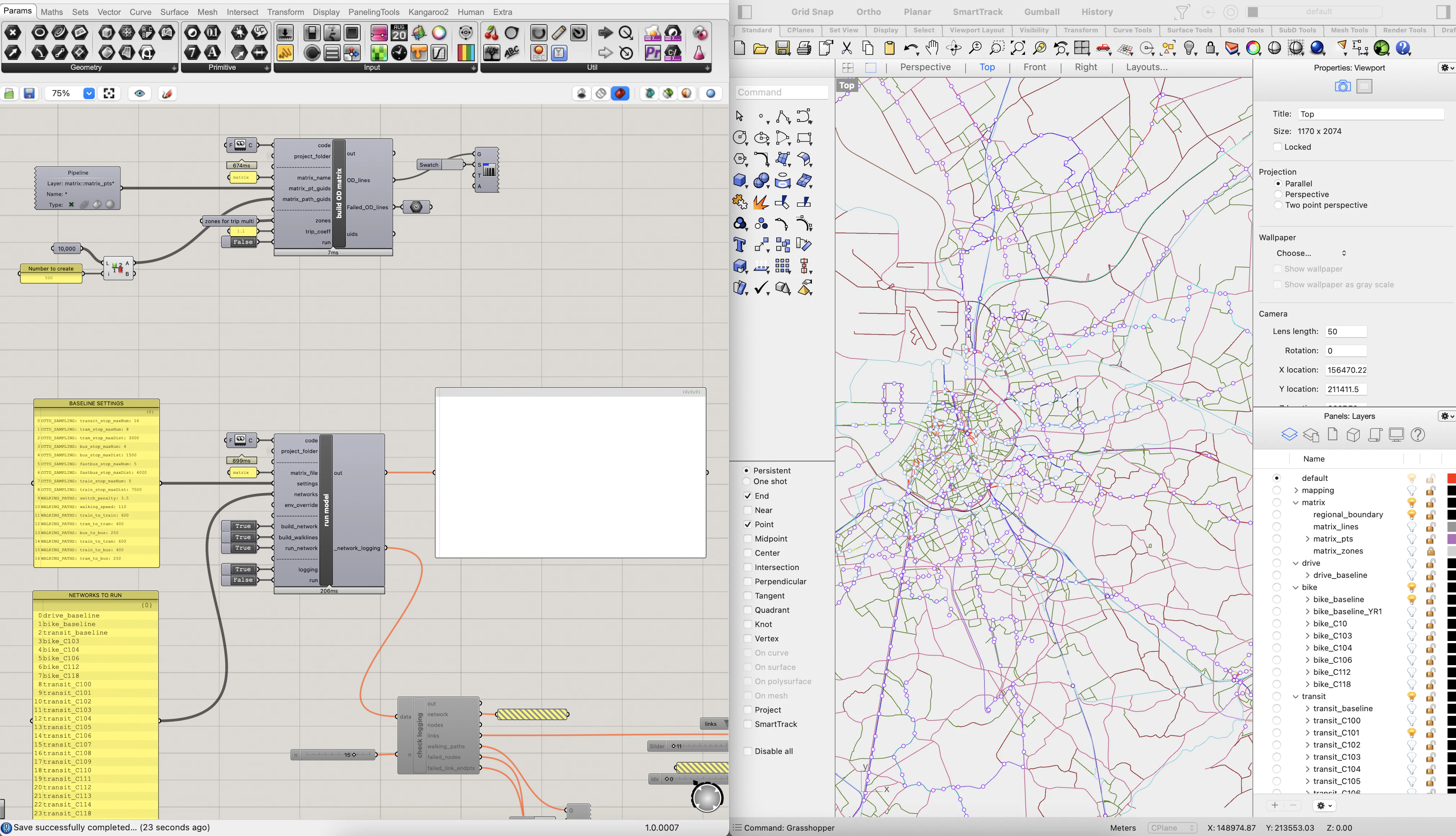This screenshot has height=836, width=1456.
Task: Select the Box solid tool in sidebar
Action: point(740,181)
